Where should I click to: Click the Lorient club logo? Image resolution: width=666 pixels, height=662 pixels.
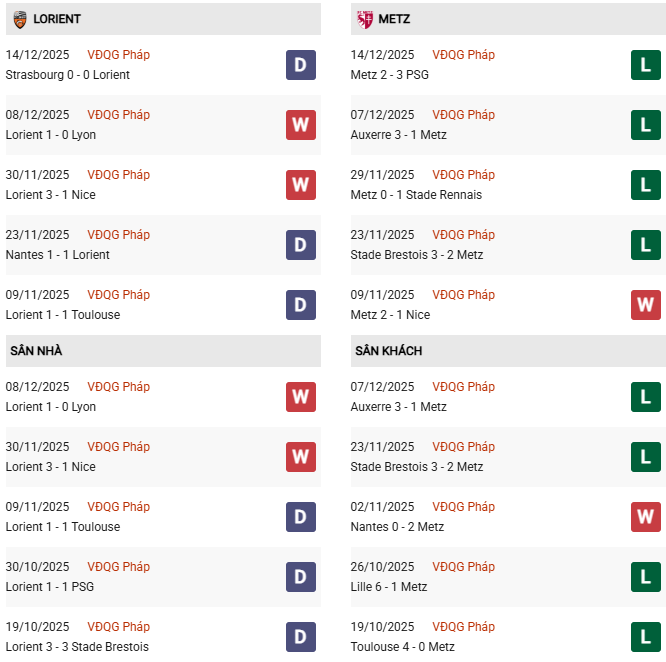(18, 19)
